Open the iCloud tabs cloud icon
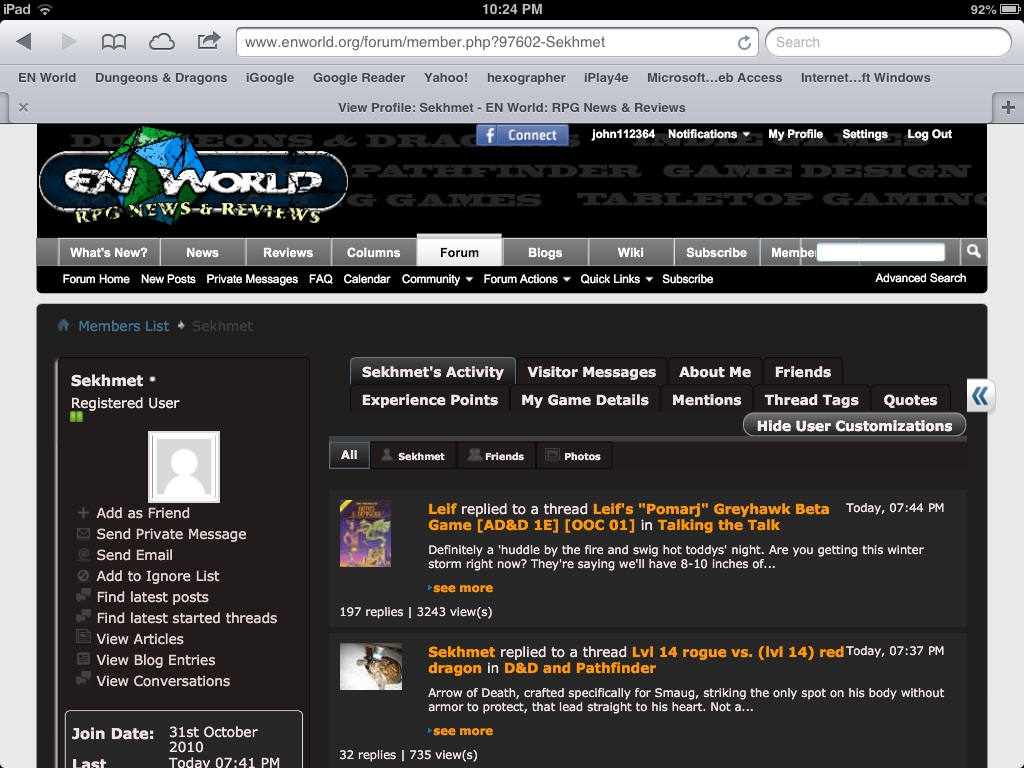Viewport: 1024px width, 768px height. click(x=161, y=42)
